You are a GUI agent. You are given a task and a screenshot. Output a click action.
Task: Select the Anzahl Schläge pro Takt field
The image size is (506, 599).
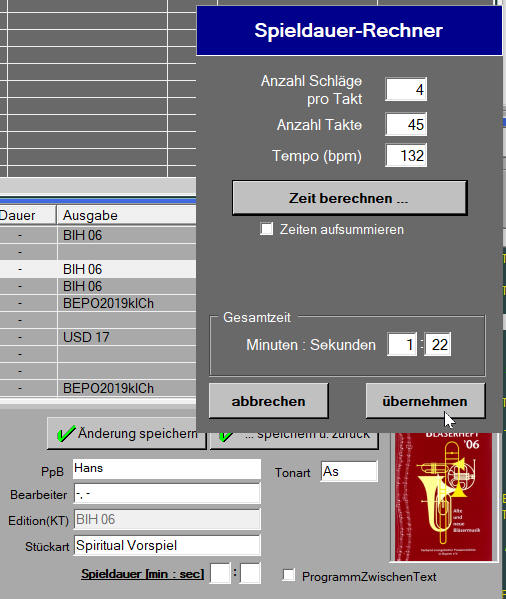pyautogui.click(x=406, y=90)
